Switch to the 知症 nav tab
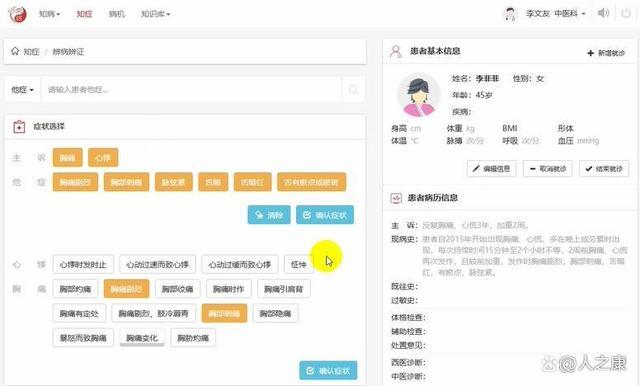Viewport: 640px width, 386px height. point(84,14)
